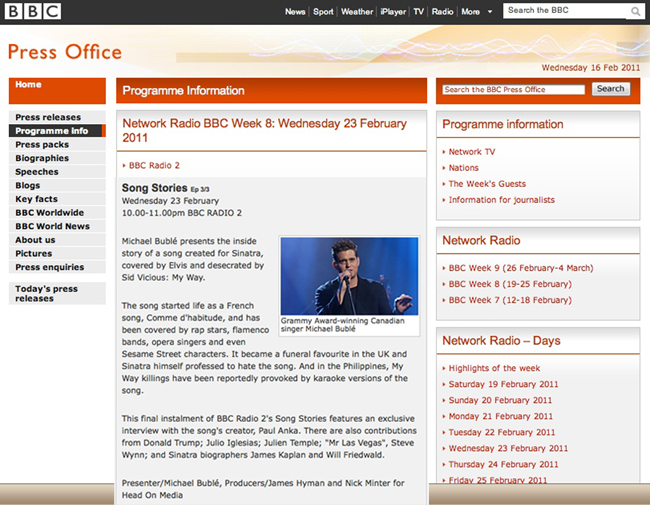
Task: Expand the More dropdown arrow
Action: (490, 12)
